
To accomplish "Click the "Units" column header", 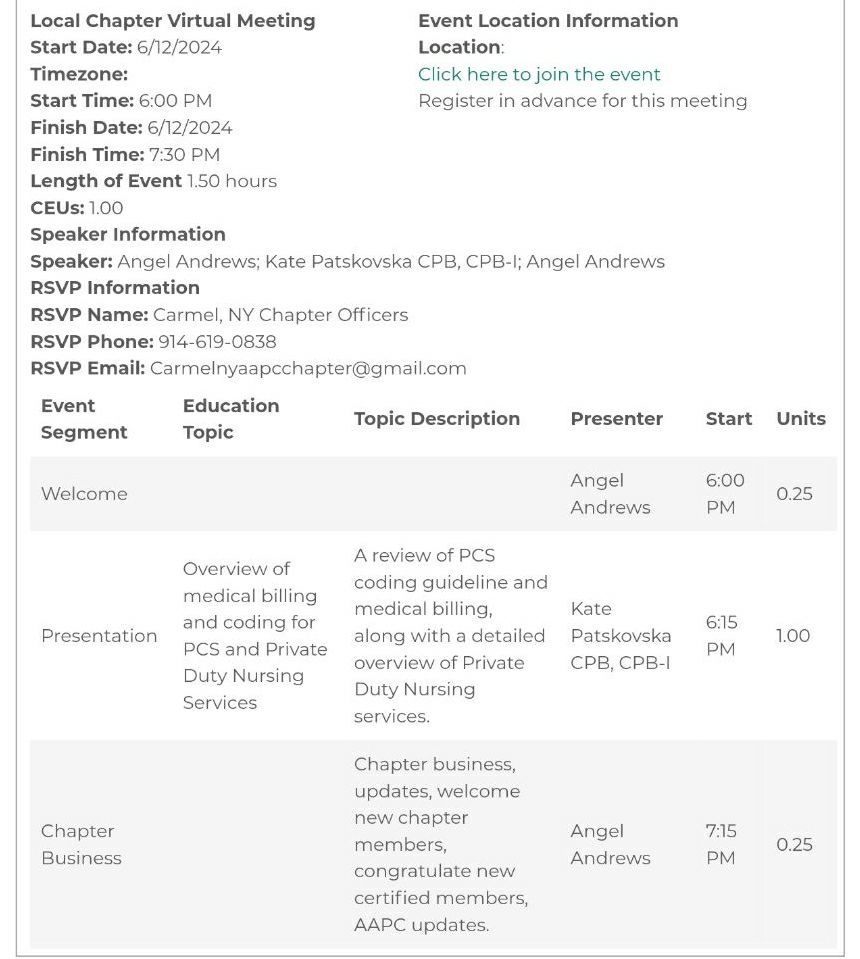I will (x=801, y=419).
